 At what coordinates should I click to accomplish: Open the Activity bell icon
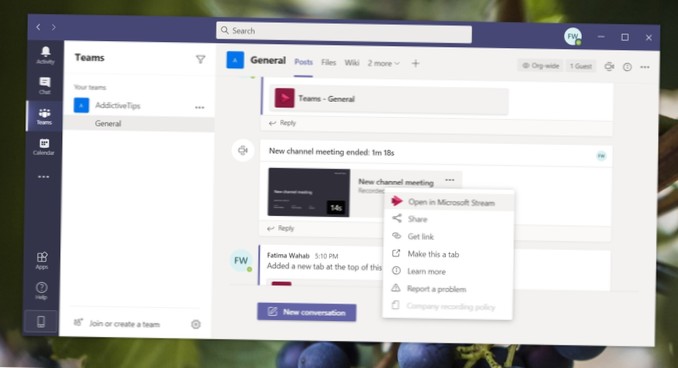pyautogui.click(x=45, y=55)
